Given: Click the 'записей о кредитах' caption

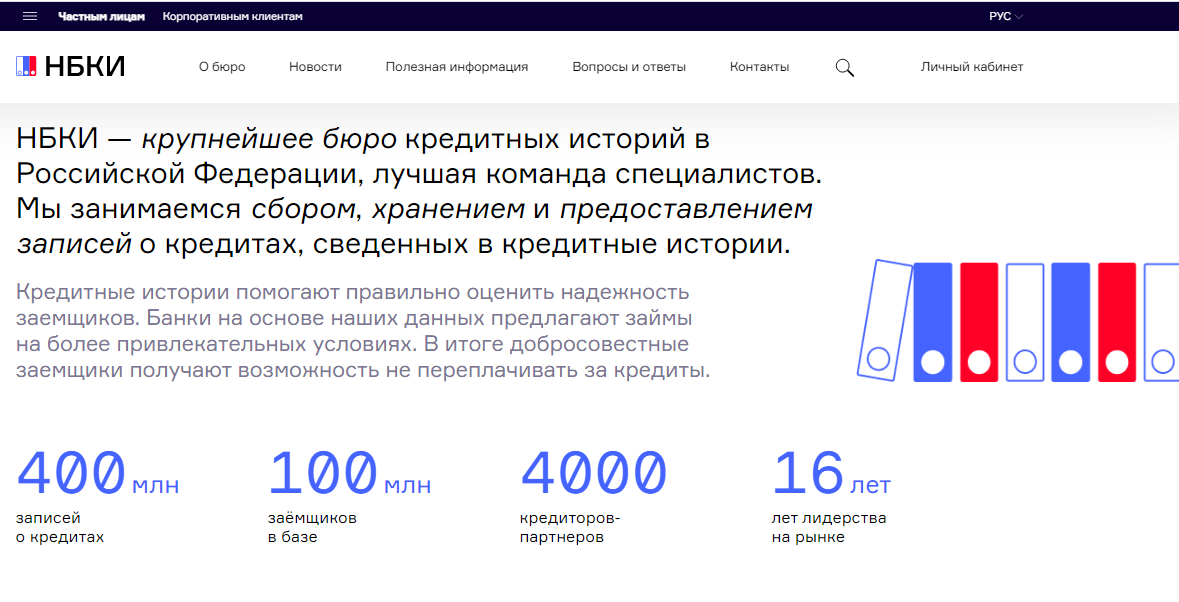Looking at the screenshot, I should 60,528.
